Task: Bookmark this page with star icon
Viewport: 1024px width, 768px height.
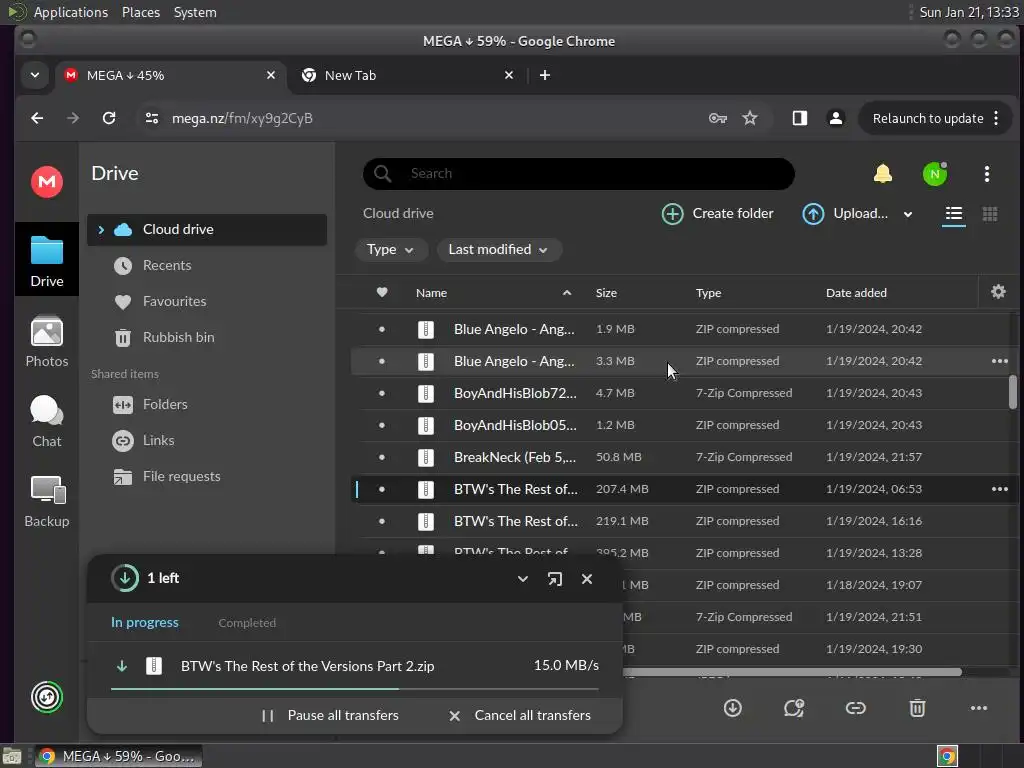Action: coord(750,118)
